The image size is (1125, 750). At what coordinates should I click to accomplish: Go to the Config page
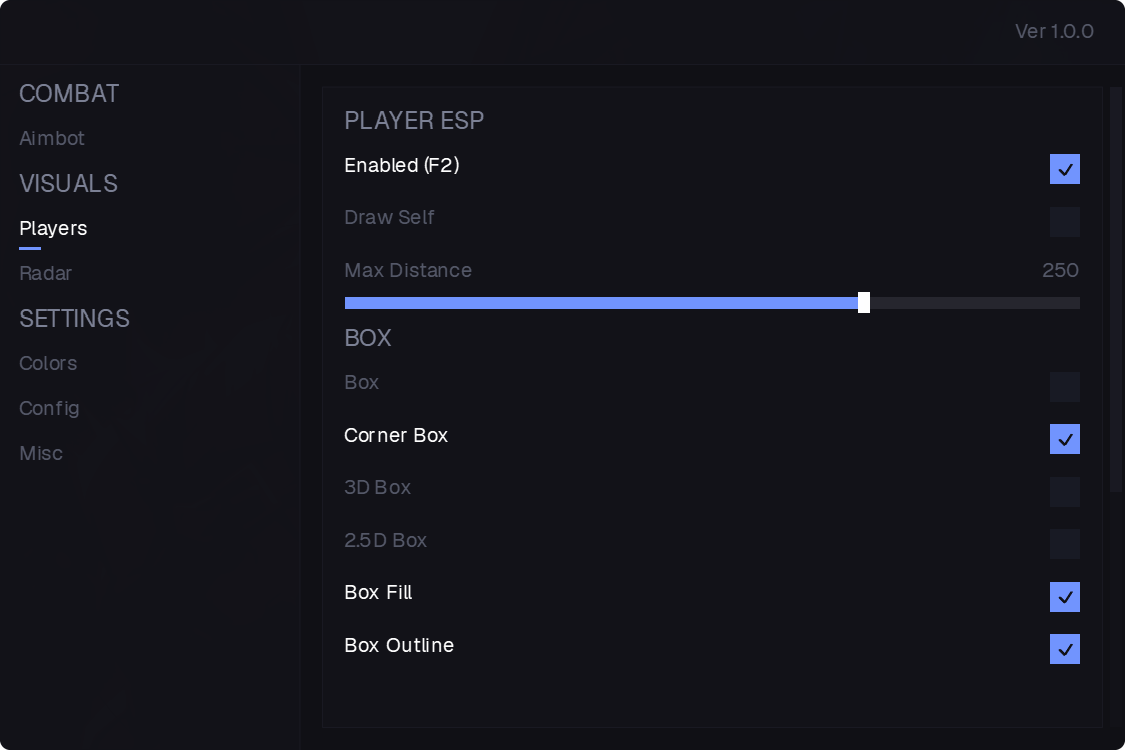(x=49, y=408)
